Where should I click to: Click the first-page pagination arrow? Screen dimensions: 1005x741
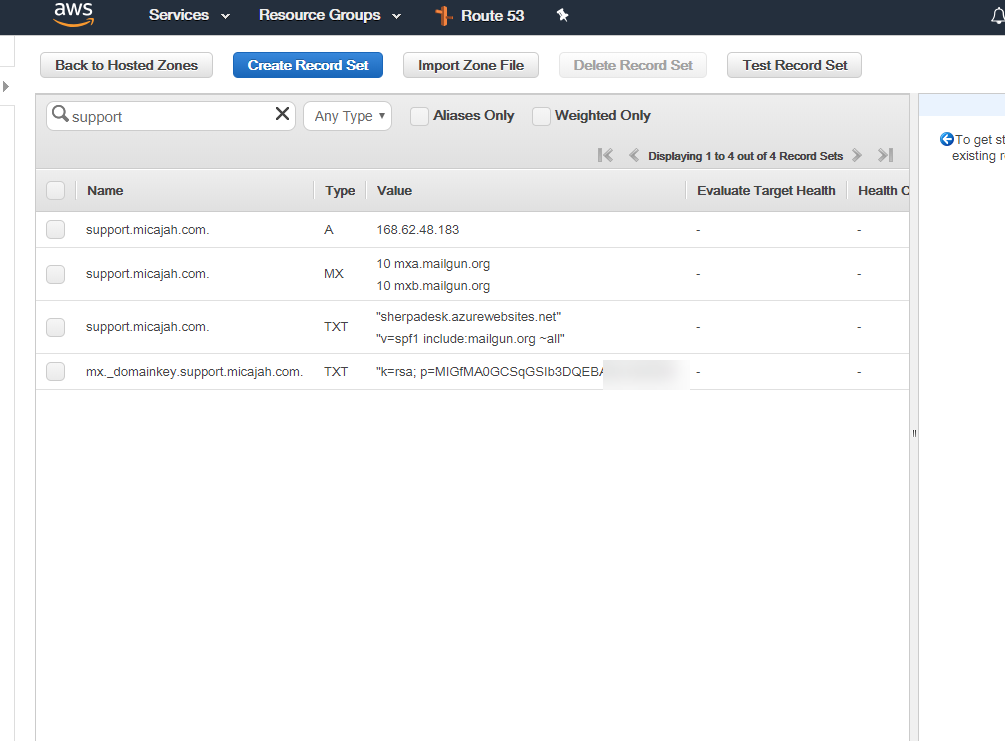[604, 155]
